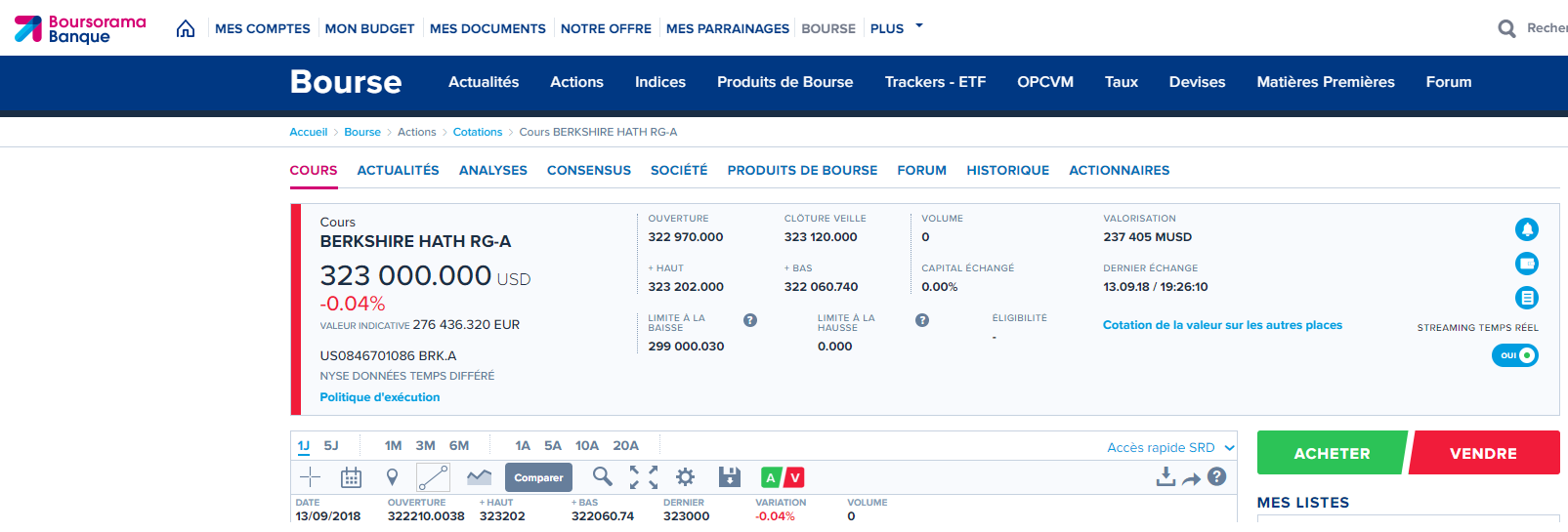Click help icon next to Limite à la hausse

pos(922,320)
